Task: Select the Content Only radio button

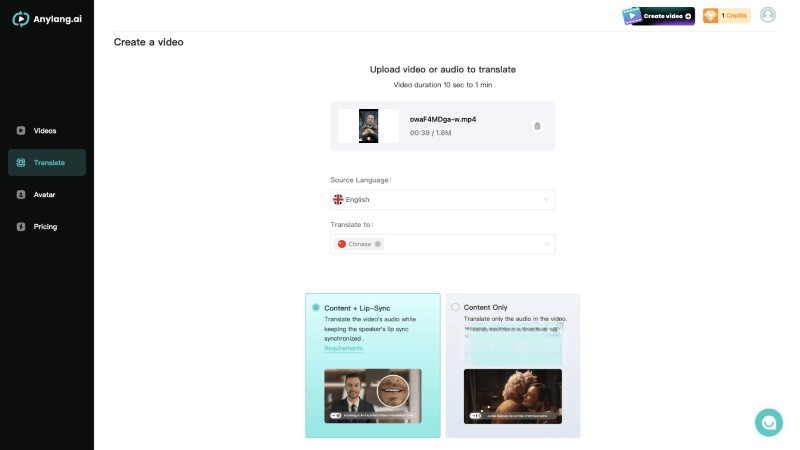Action: (x=456, y=307)
